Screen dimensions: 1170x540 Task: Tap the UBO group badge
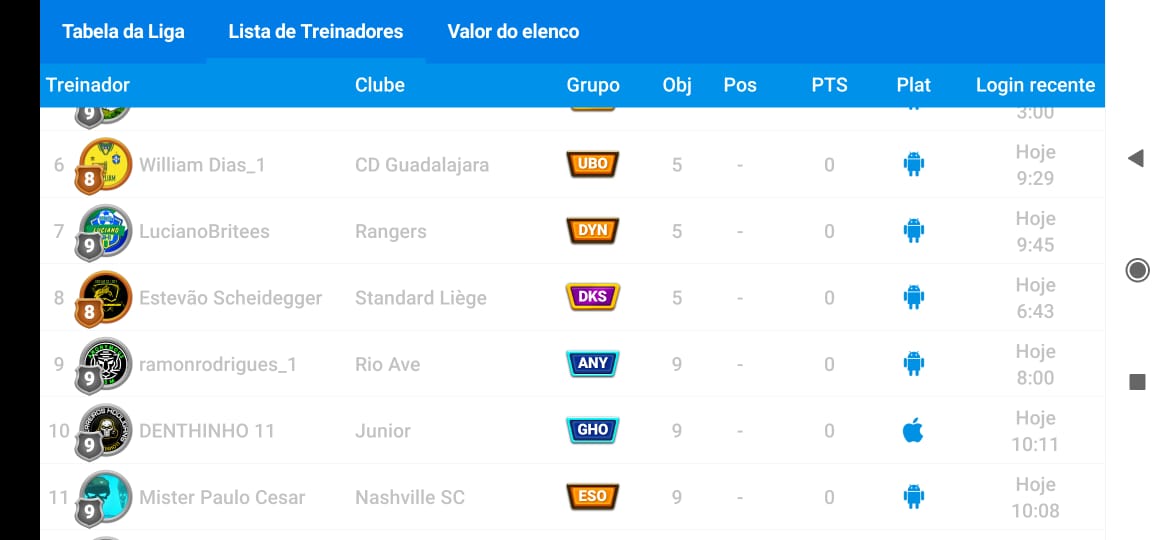click(593, 164)
